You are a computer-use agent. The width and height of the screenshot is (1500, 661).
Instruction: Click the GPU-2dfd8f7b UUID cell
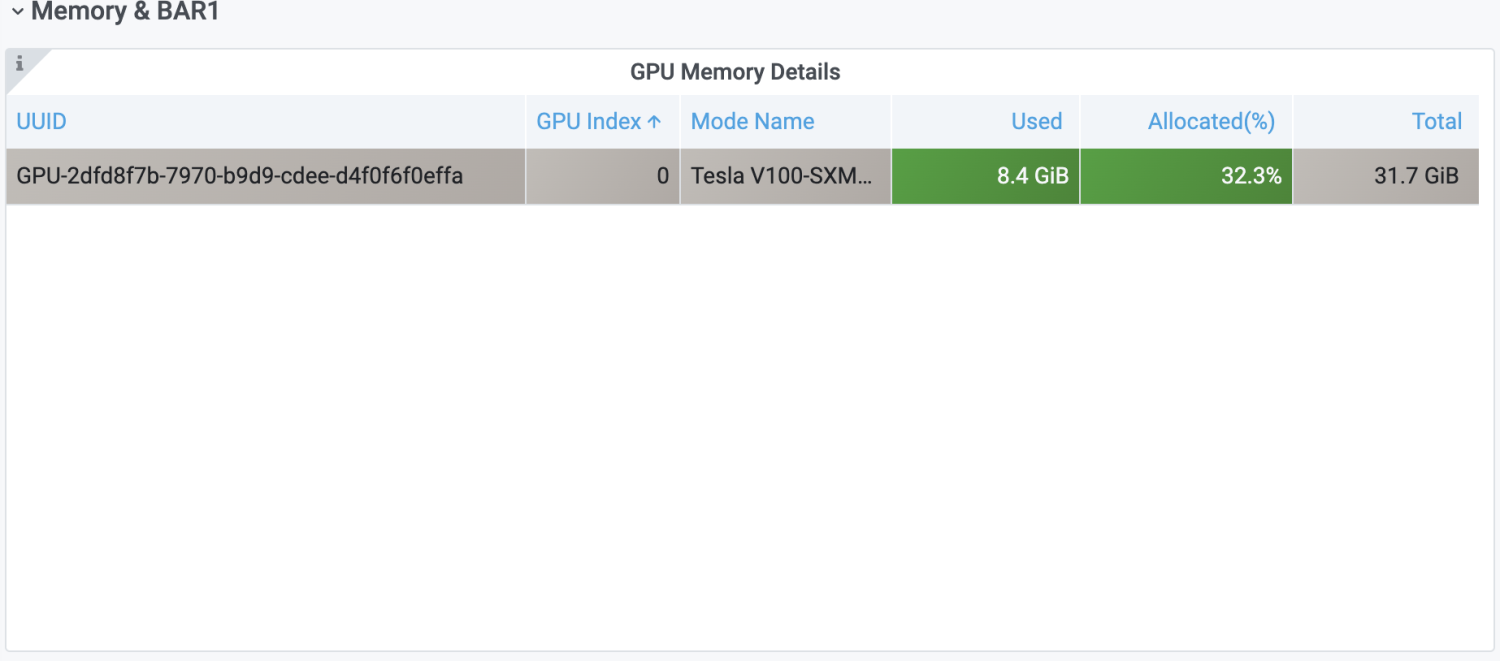(x=240, y=176)
